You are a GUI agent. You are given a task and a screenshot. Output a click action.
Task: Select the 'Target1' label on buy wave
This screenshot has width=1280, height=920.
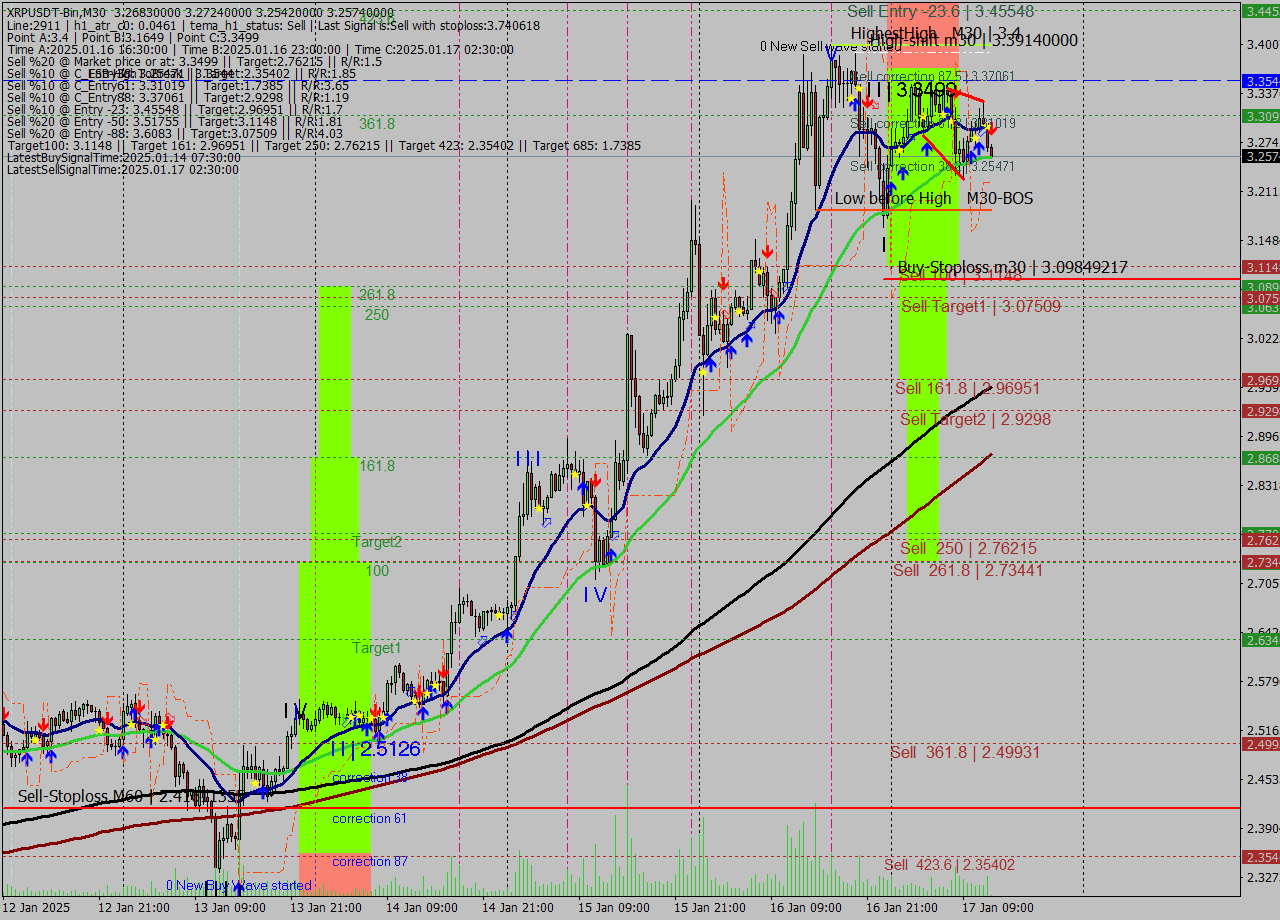(x=377, y=648)
